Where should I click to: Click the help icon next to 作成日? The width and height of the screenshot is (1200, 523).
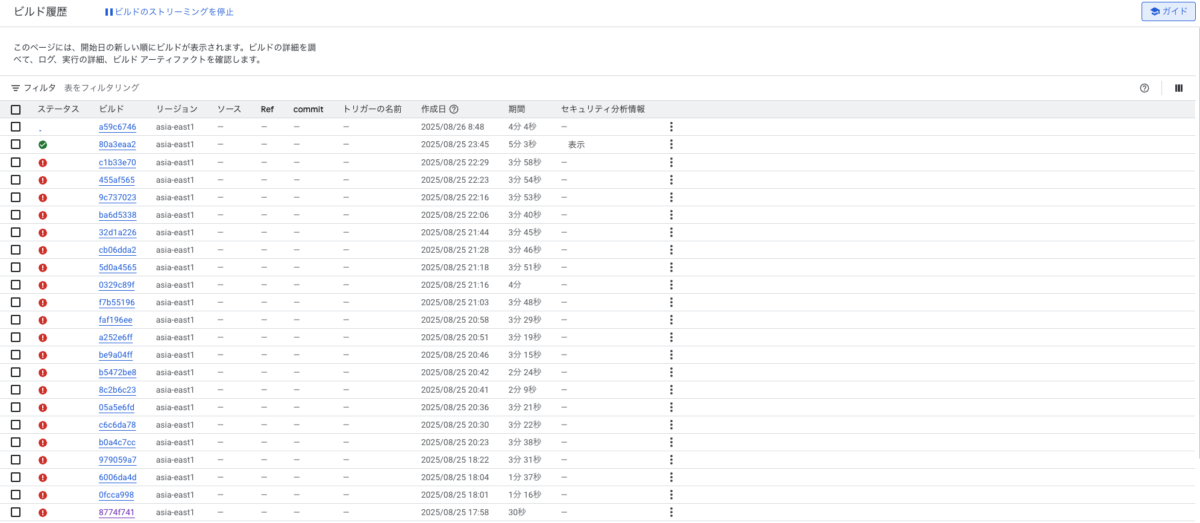[x=454, y=109]
